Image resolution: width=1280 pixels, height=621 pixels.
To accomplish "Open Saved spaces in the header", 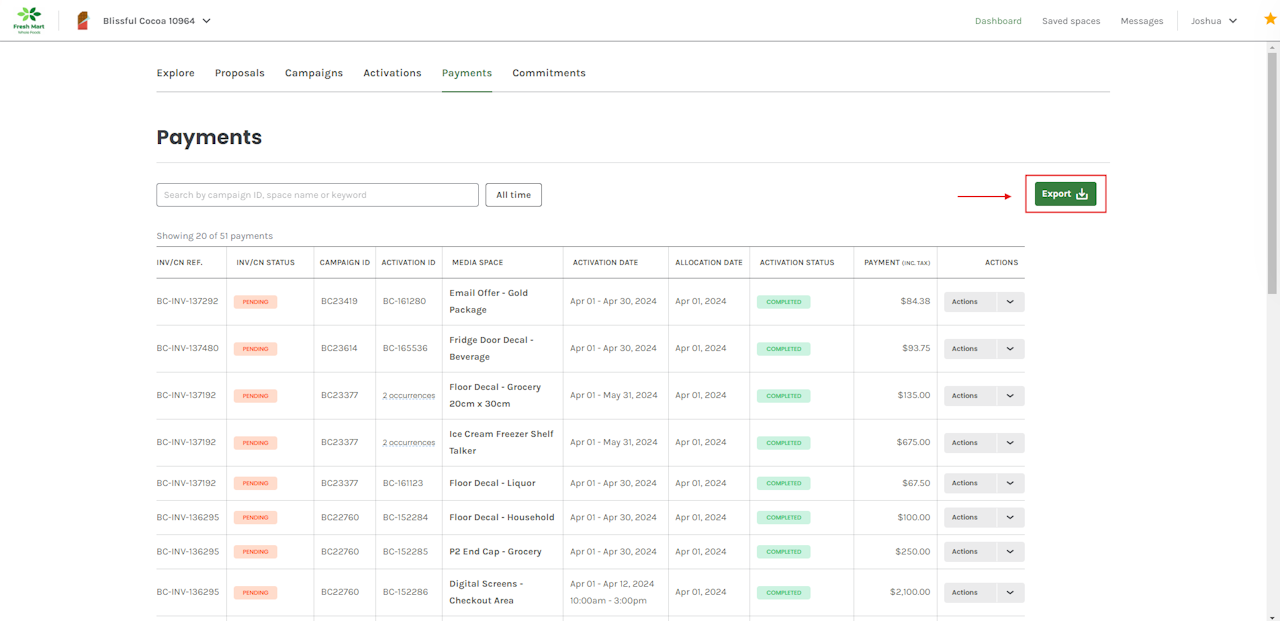I will [1070, 21].
